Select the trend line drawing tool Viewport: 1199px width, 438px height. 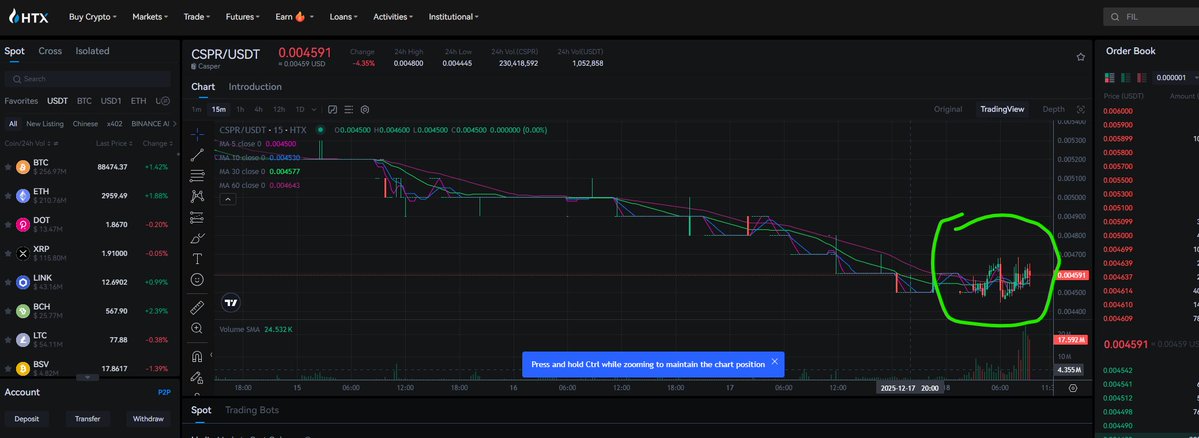point(197,155)
